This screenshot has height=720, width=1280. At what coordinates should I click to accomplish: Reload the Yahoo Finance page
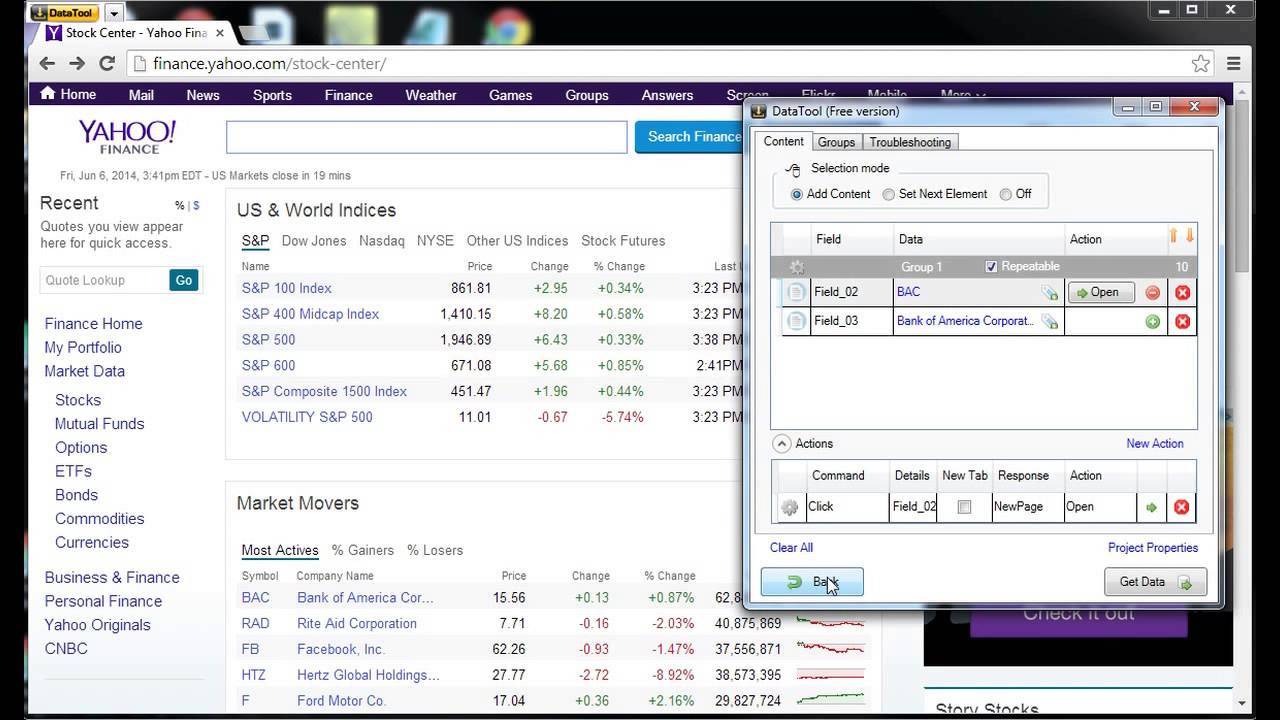107,63
